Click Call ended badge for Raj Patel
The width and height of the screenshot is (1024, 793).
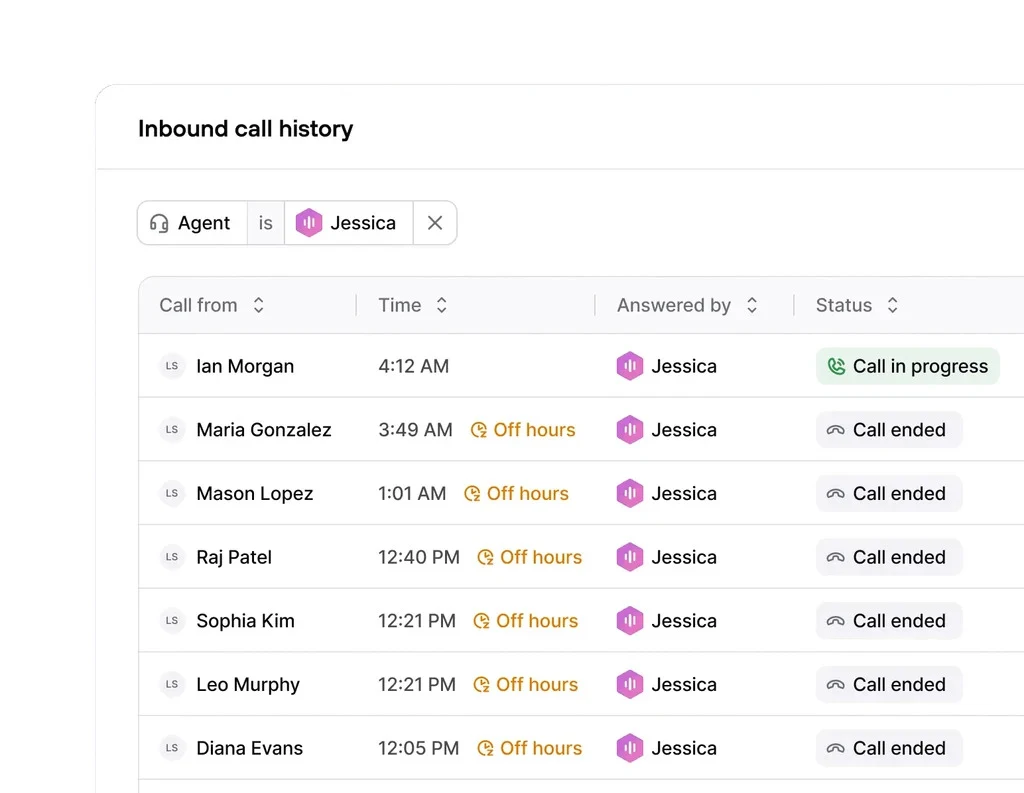(x=889, y=557)
